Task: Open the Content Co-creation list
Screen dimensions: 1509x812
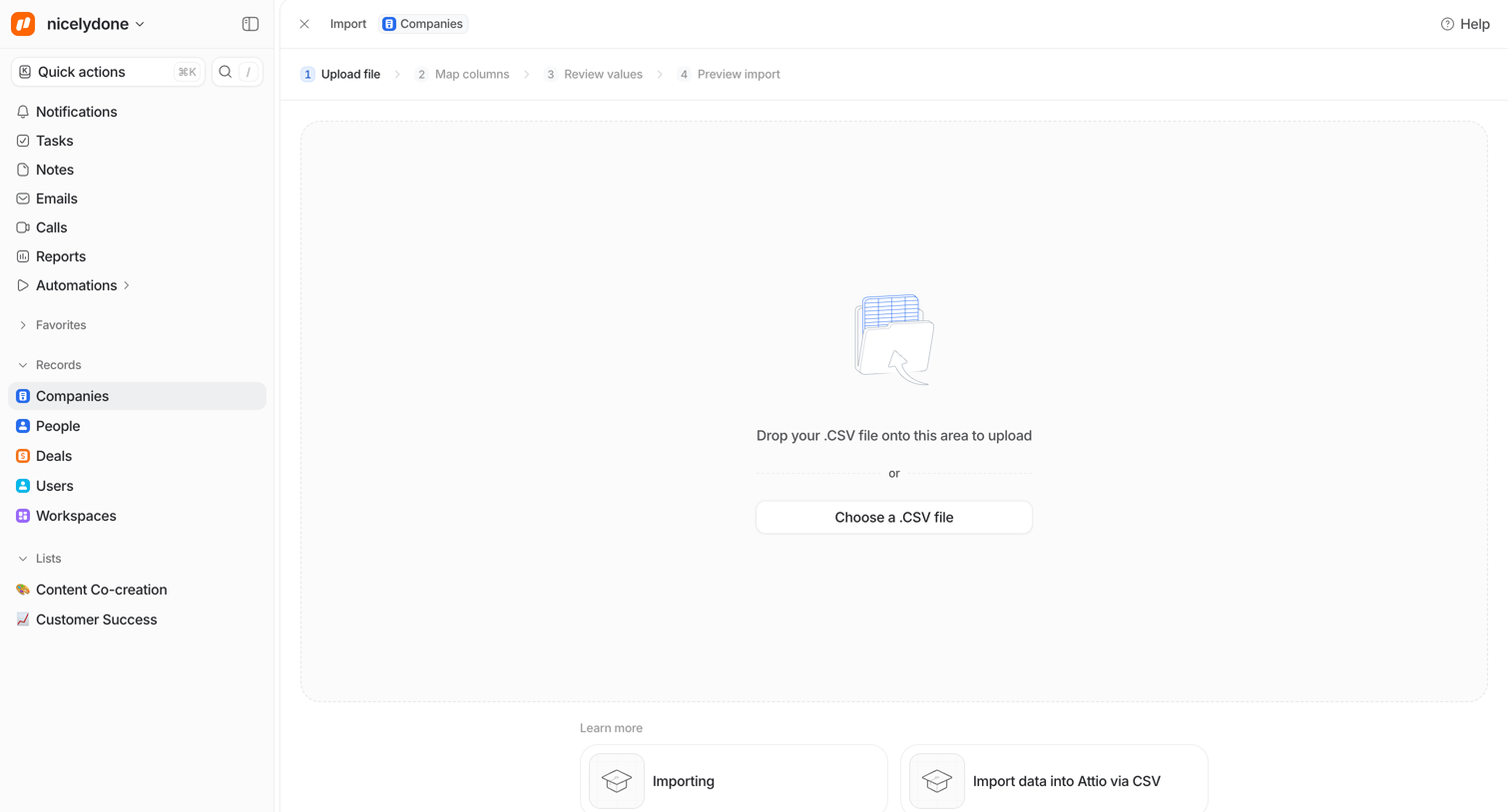Action: pos(101,590)
